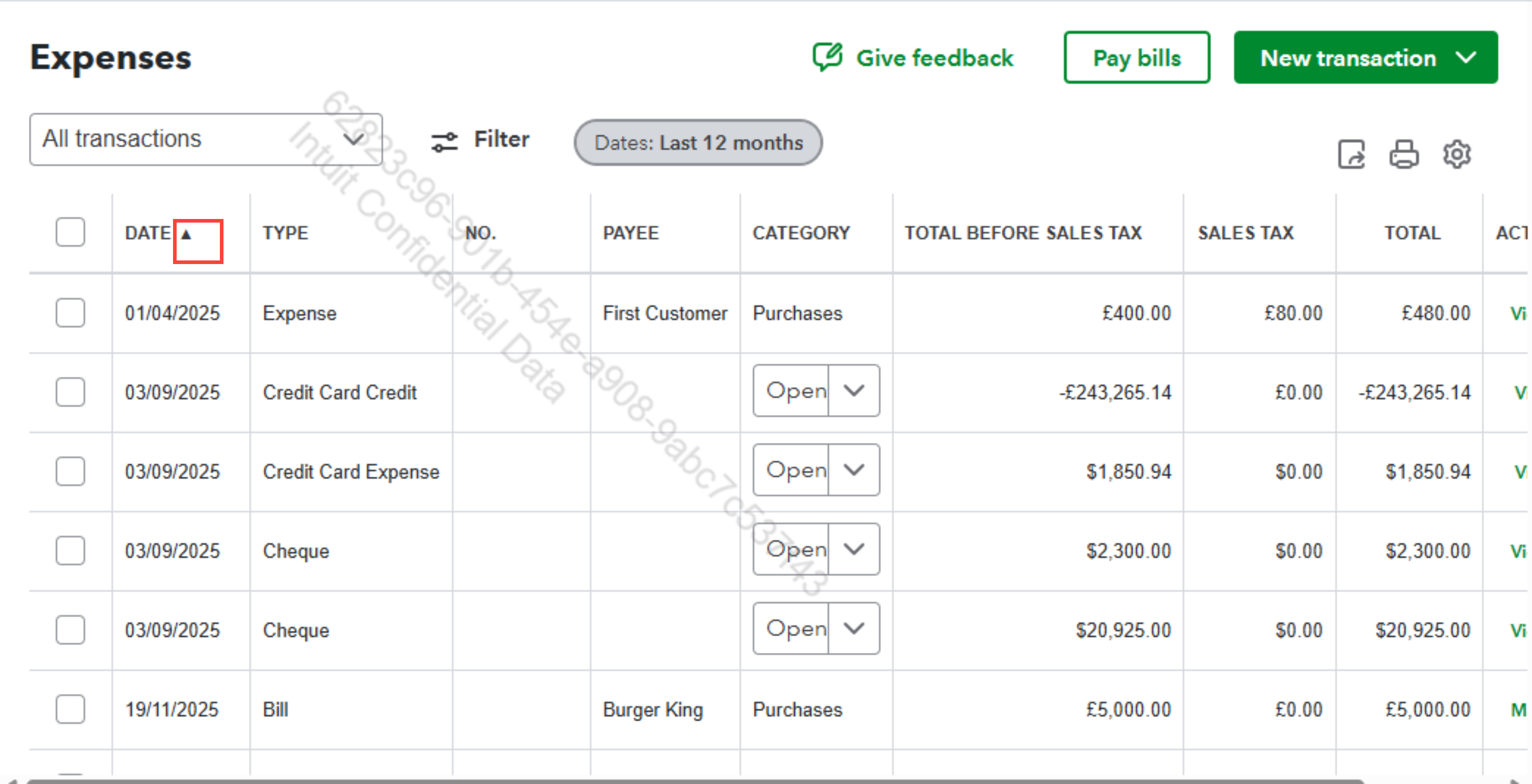Image resolution: width=1532 pixels, height=784 pixels.
Task: Open the All transactions dropdown
Action: coord(205,139)
